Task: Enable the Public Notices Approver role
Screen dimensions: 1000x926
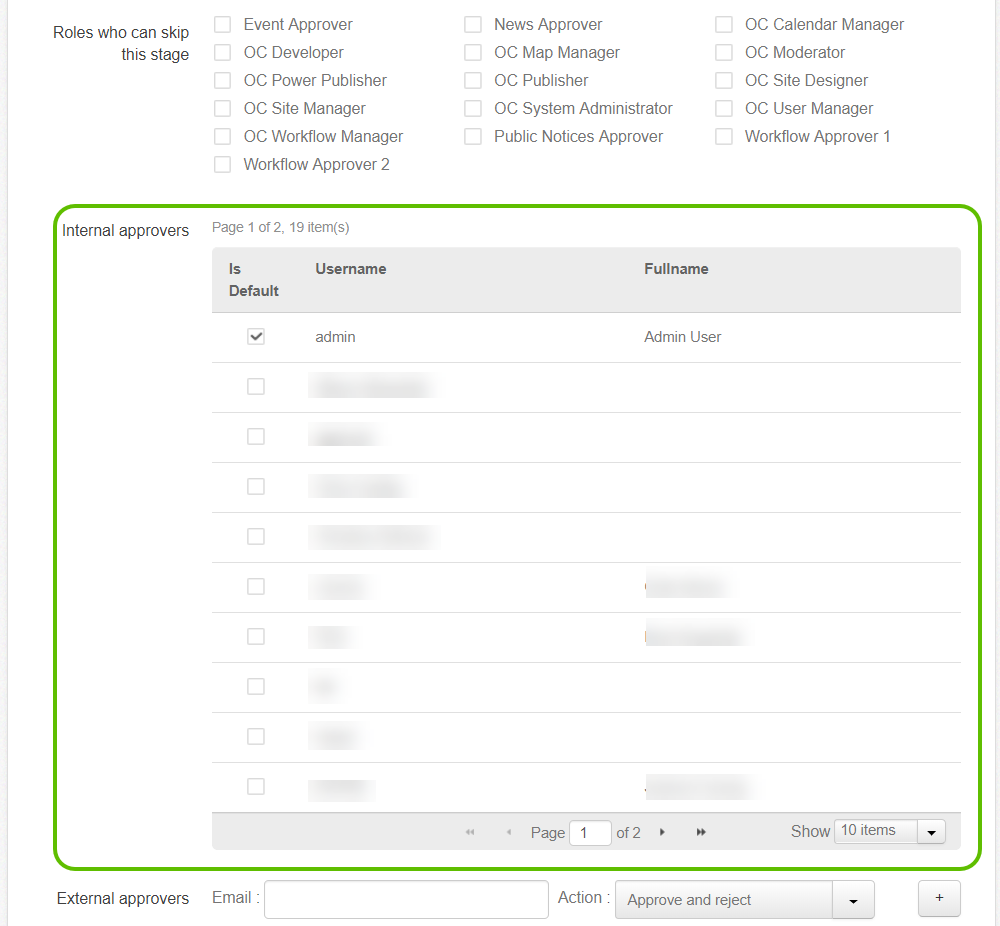Action: 473,136
